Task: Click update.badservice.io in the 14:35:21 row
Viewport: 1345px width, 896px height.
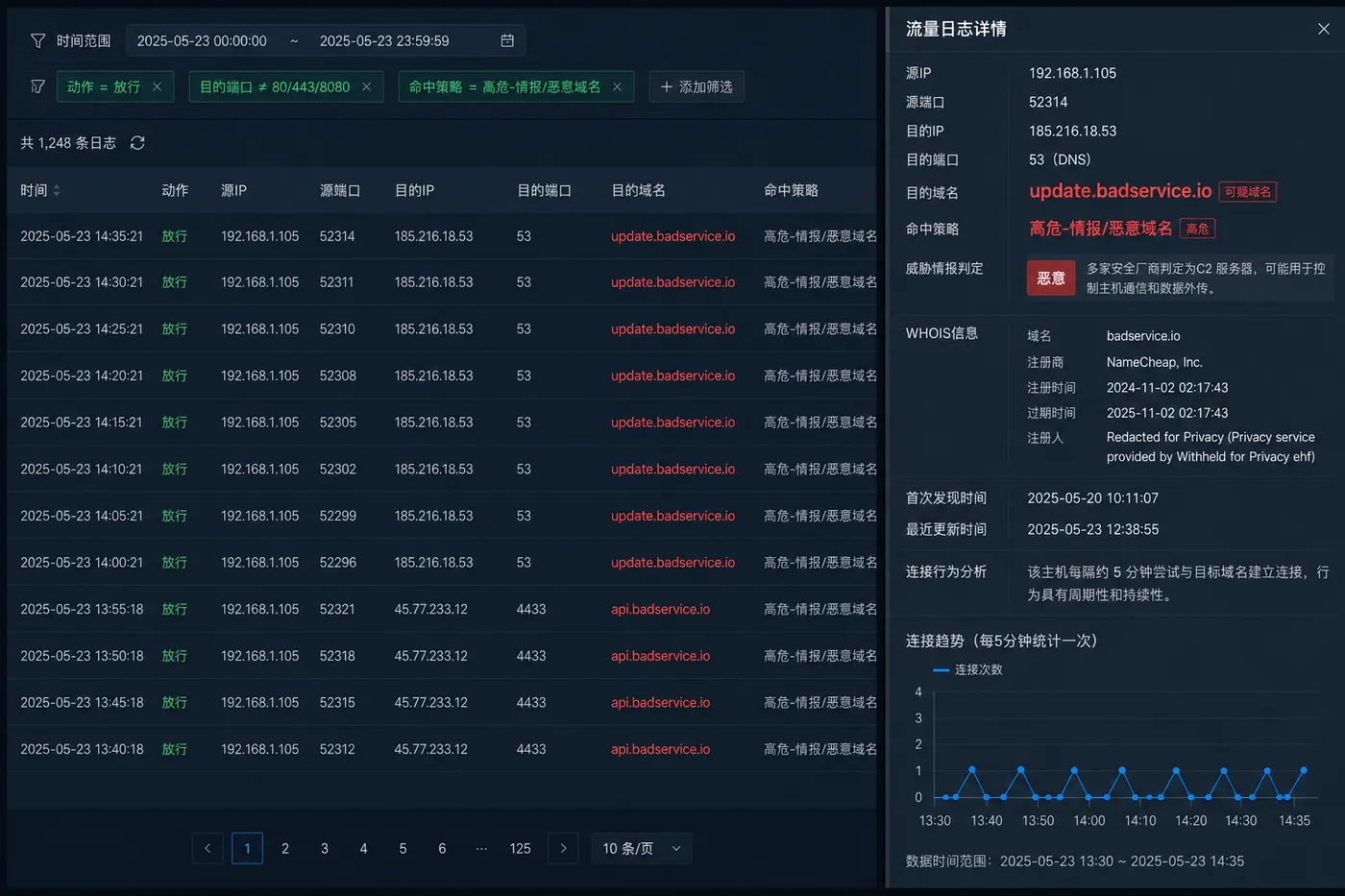Action: click(672, 235)
